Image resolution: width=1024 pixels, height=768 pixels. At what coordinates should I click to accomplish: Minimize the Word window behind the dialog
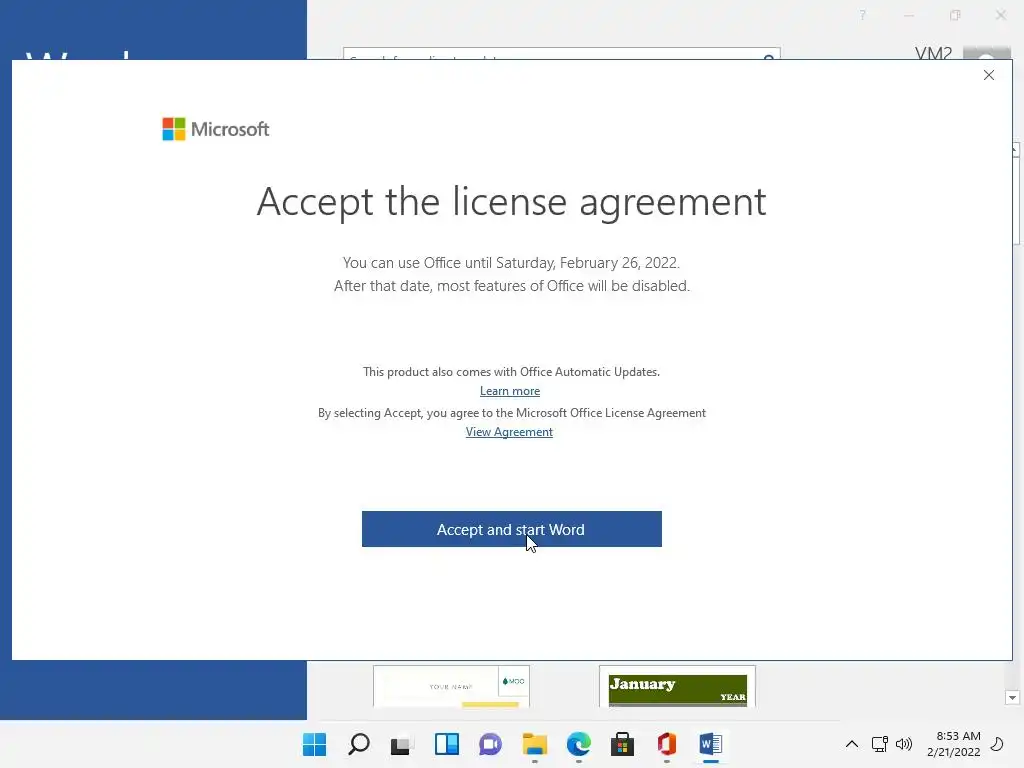(x=908, y=15)
